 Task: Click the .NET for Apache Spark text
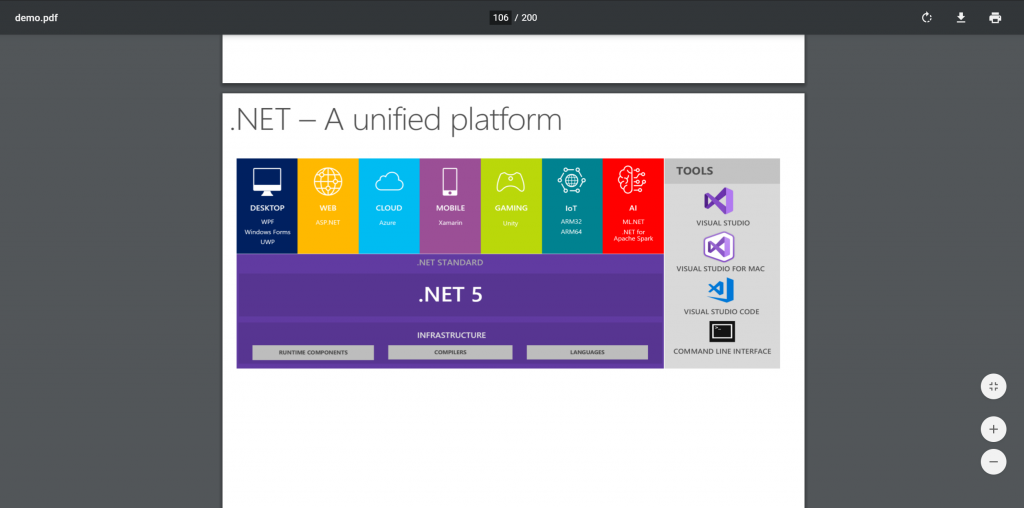pyautogui.click(x=633, y=236)
